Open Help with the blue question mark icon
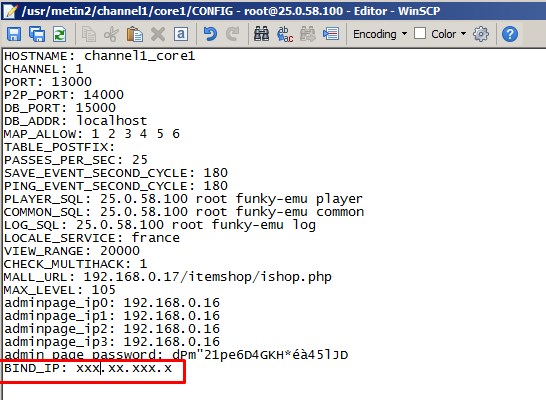 (510, 34)
